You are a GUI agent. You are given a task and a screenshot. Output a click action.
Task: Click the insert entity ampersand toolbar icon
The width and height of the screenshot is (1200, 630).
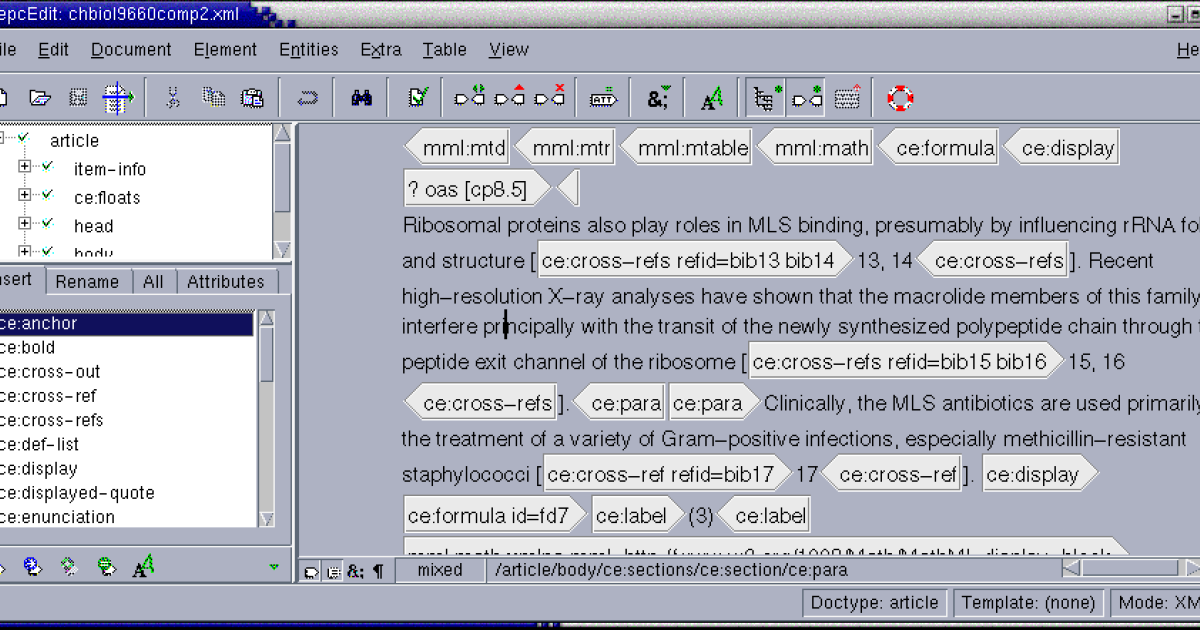[x=658, y=98]
